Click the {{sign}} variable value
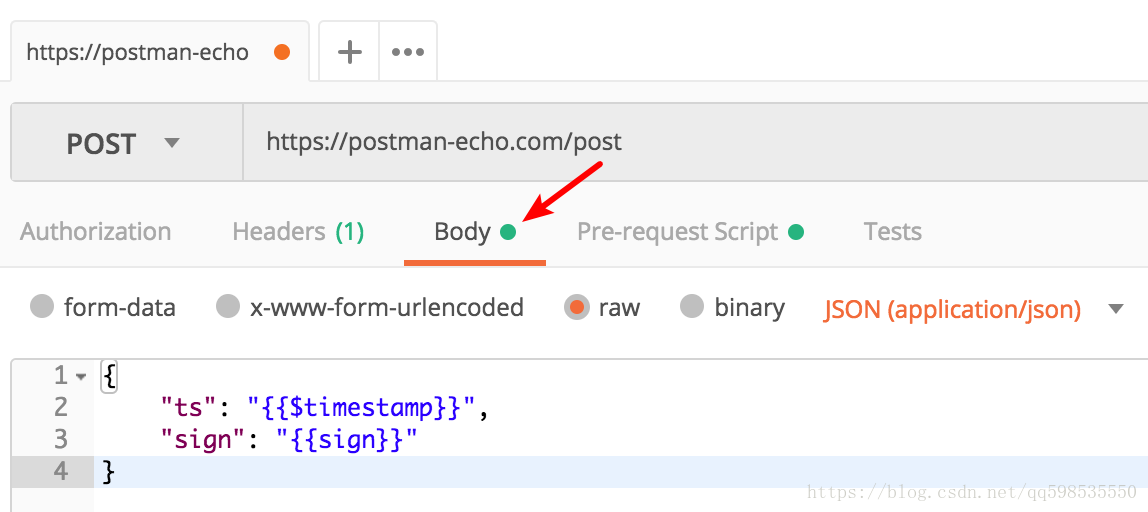 tap(347, 439)
